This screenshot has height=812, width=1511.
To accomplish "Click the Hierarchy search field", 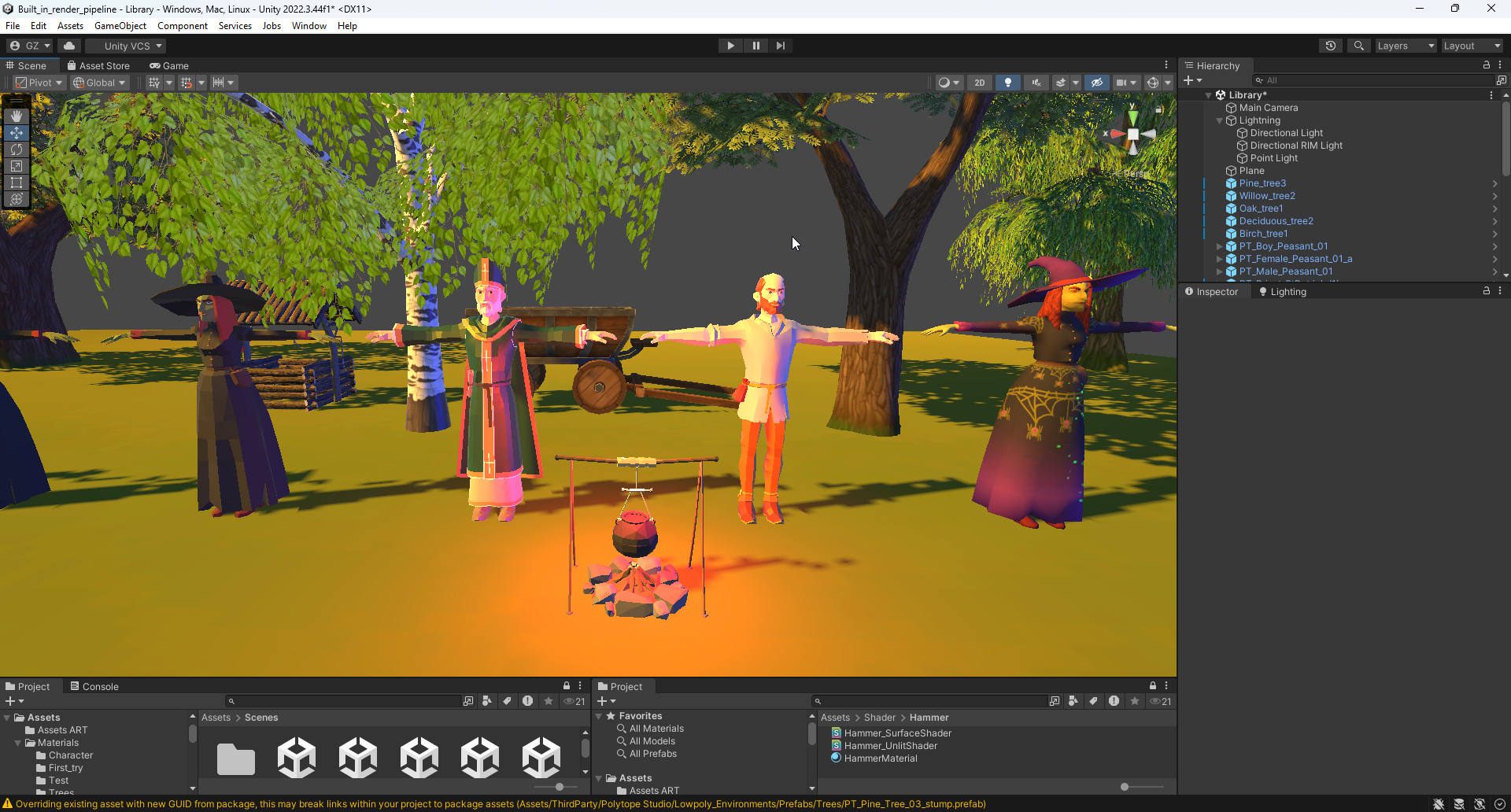I will pyautogui.click(x=1373, y=80).
